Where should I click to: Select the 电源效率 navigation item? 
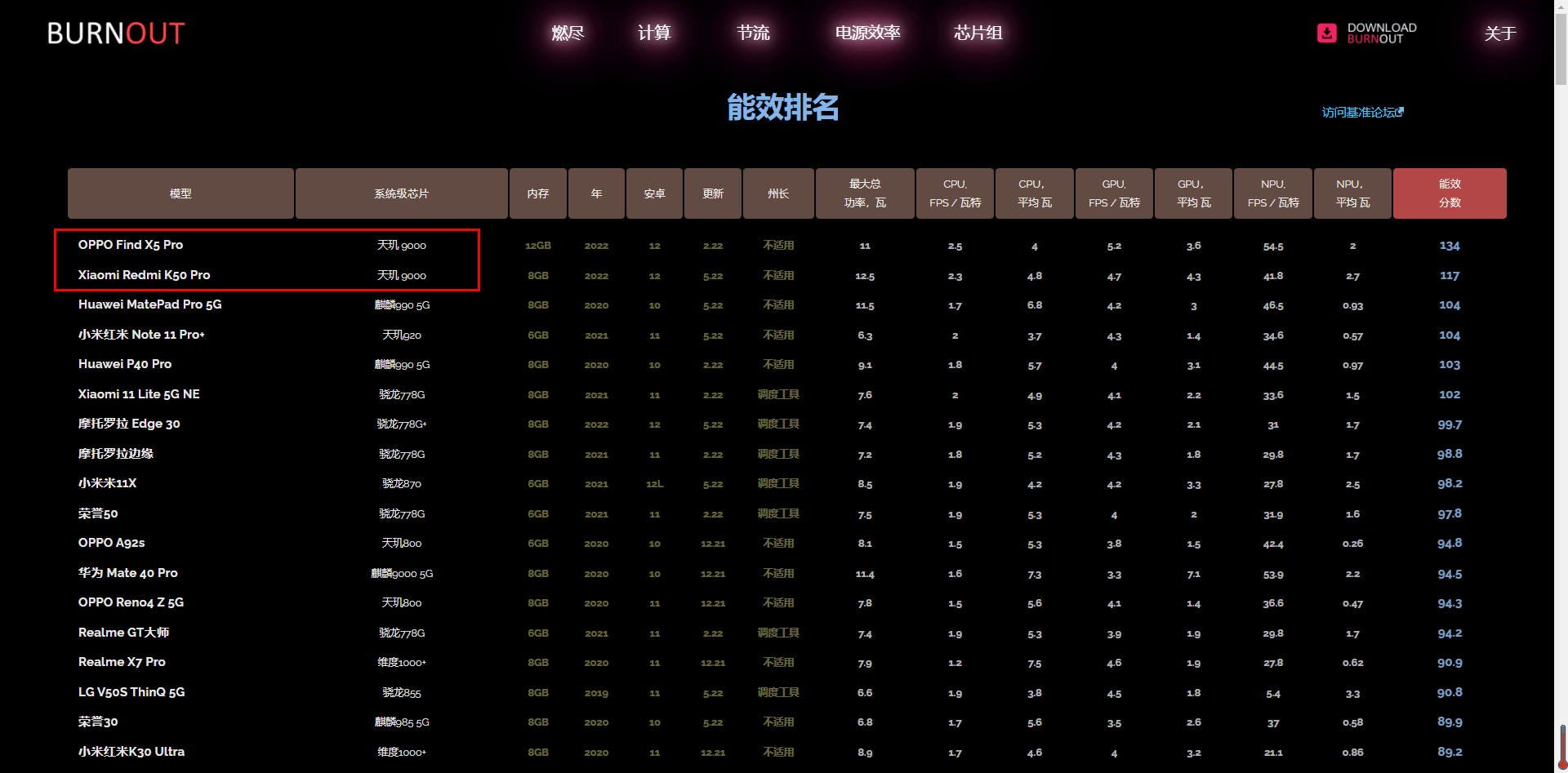tap(867, 33)
